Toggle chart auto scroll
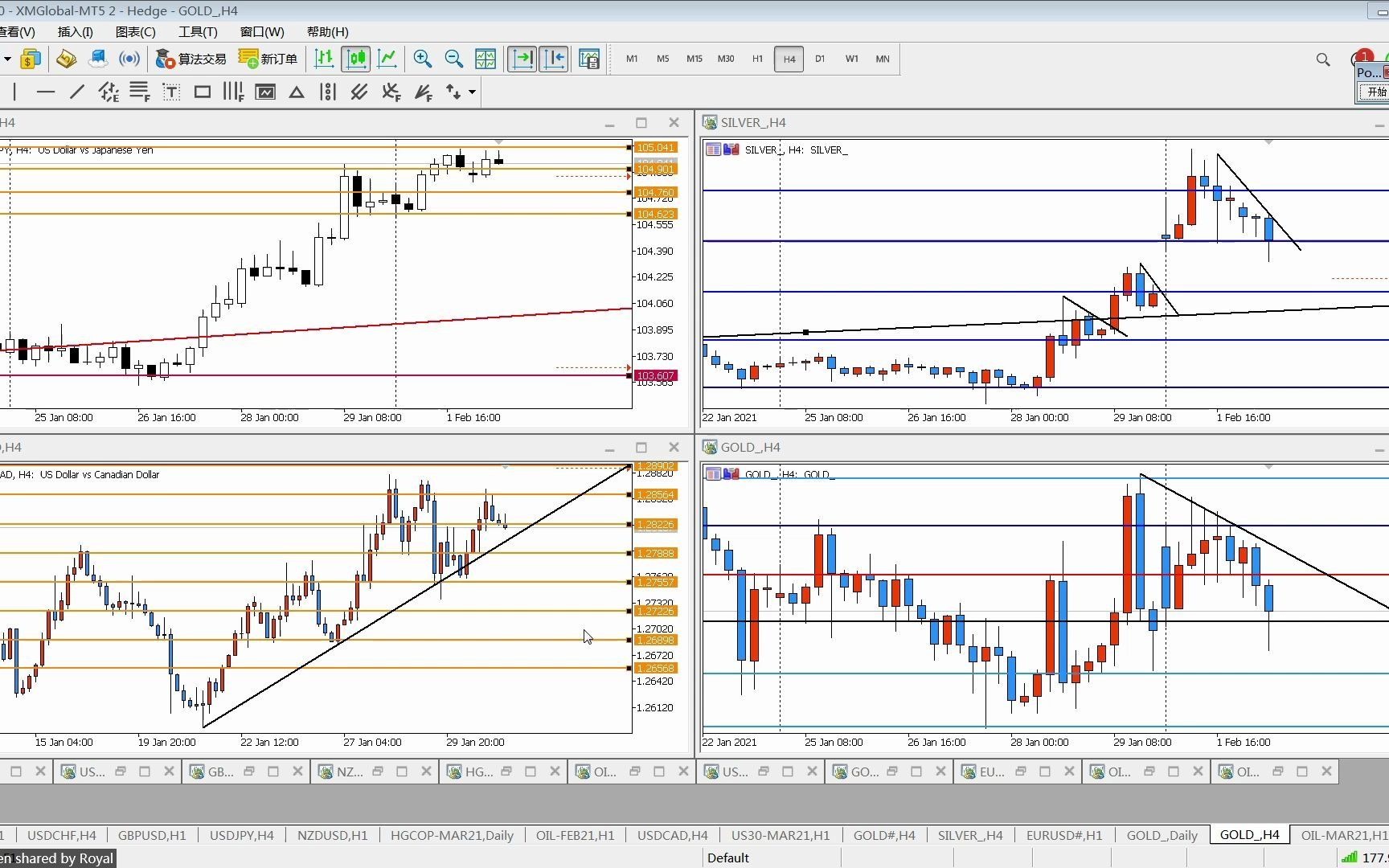1389x868 pixels. click(x=522, y=59)
